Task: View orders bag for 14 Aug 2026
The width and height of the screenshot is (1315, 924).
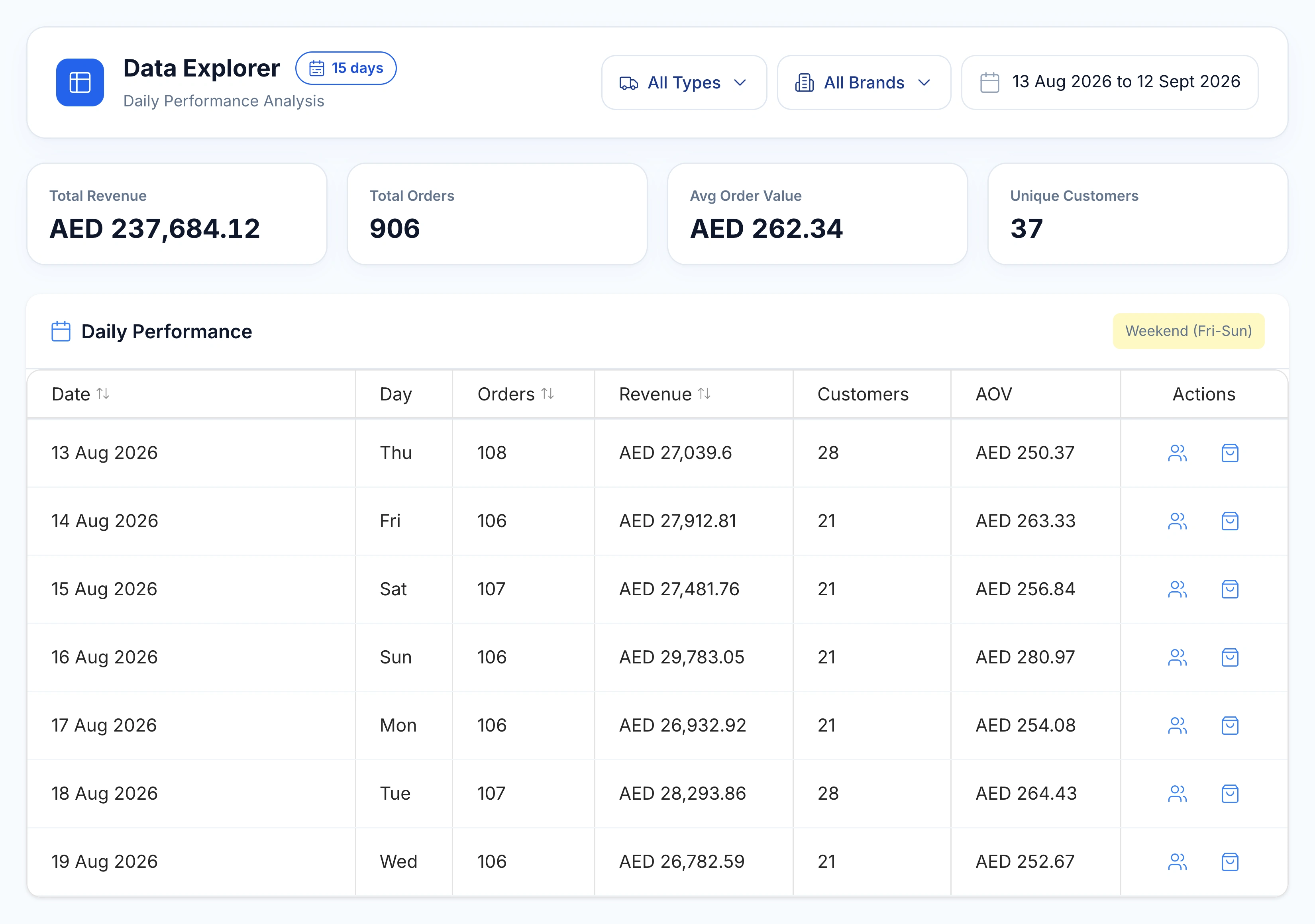Action: pyautogui.click(x=1230, y=521)
